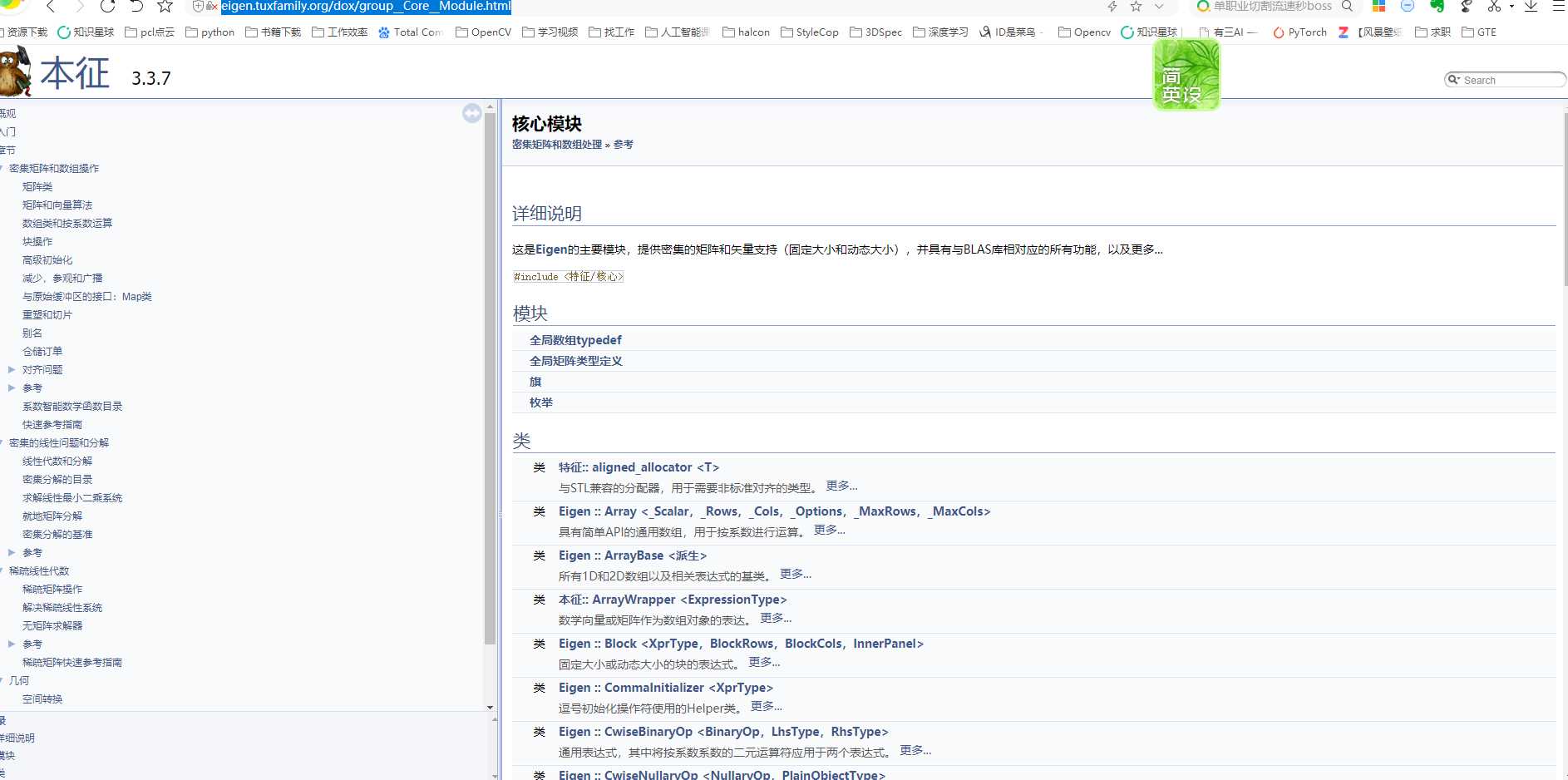Toggle the sidebar collapse arrow button
The image size is (1568, 780).
coord(471,114)
